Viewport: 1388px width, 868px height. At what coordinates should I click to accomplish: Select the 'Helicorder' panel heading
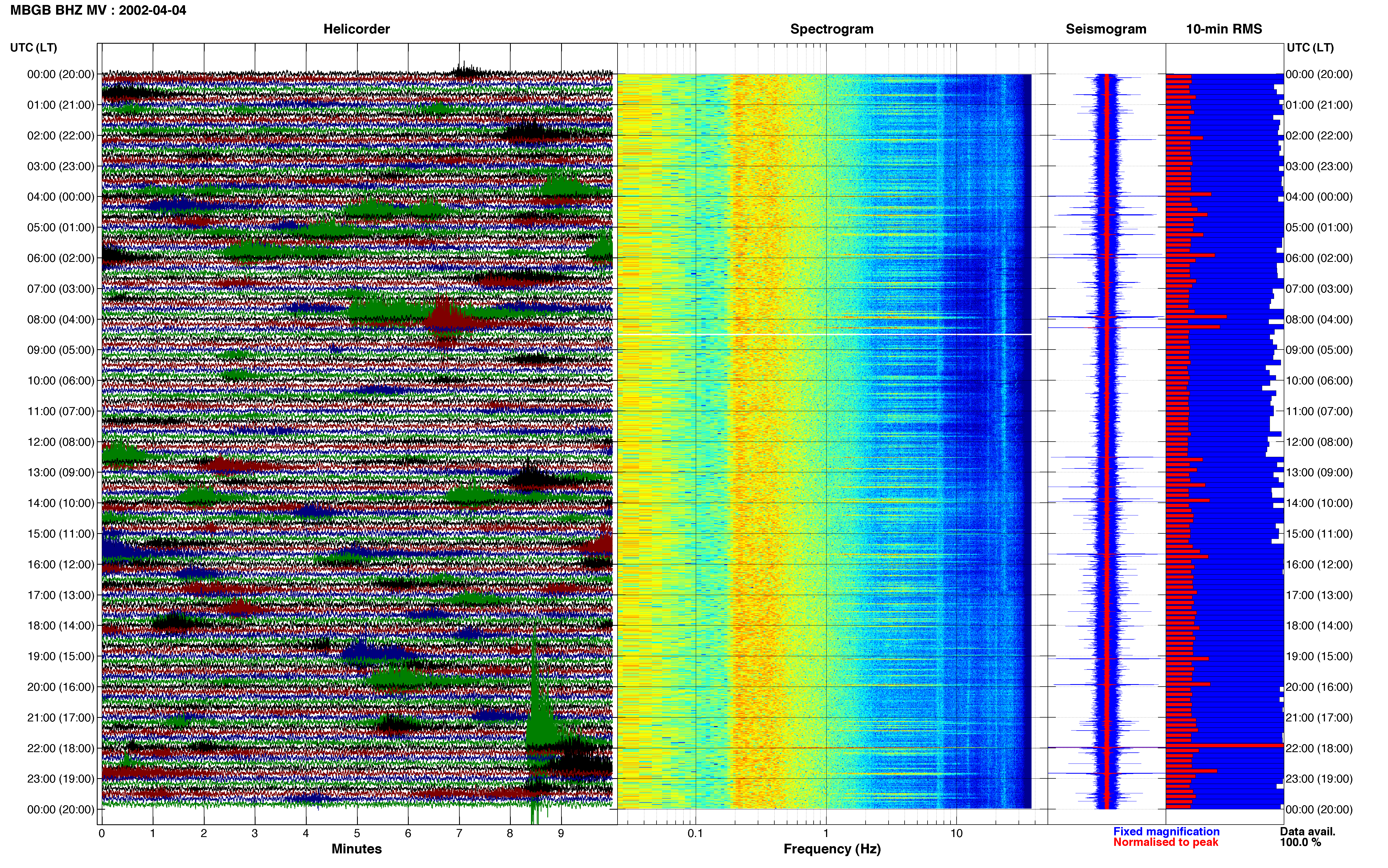click(356, 29)
